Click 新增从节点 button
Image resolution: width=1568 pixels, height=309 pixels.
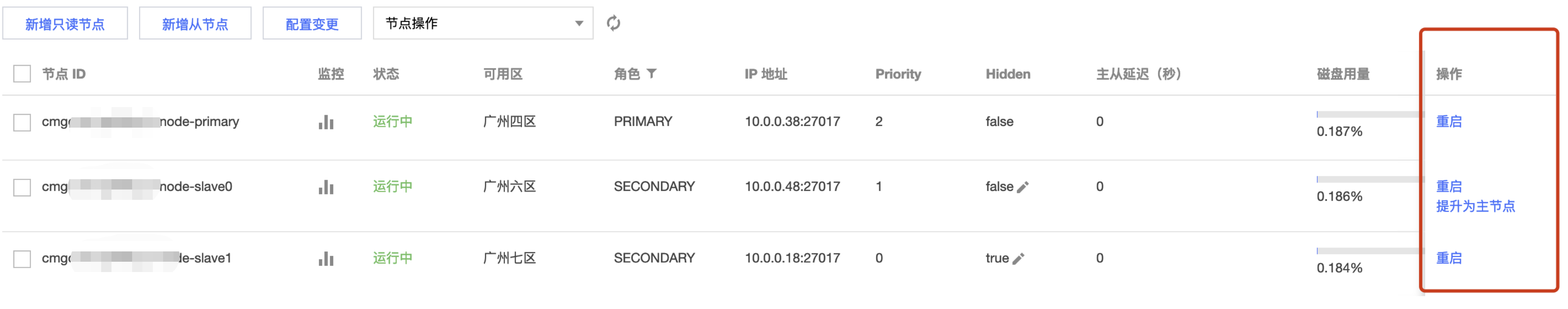(195, 24)
